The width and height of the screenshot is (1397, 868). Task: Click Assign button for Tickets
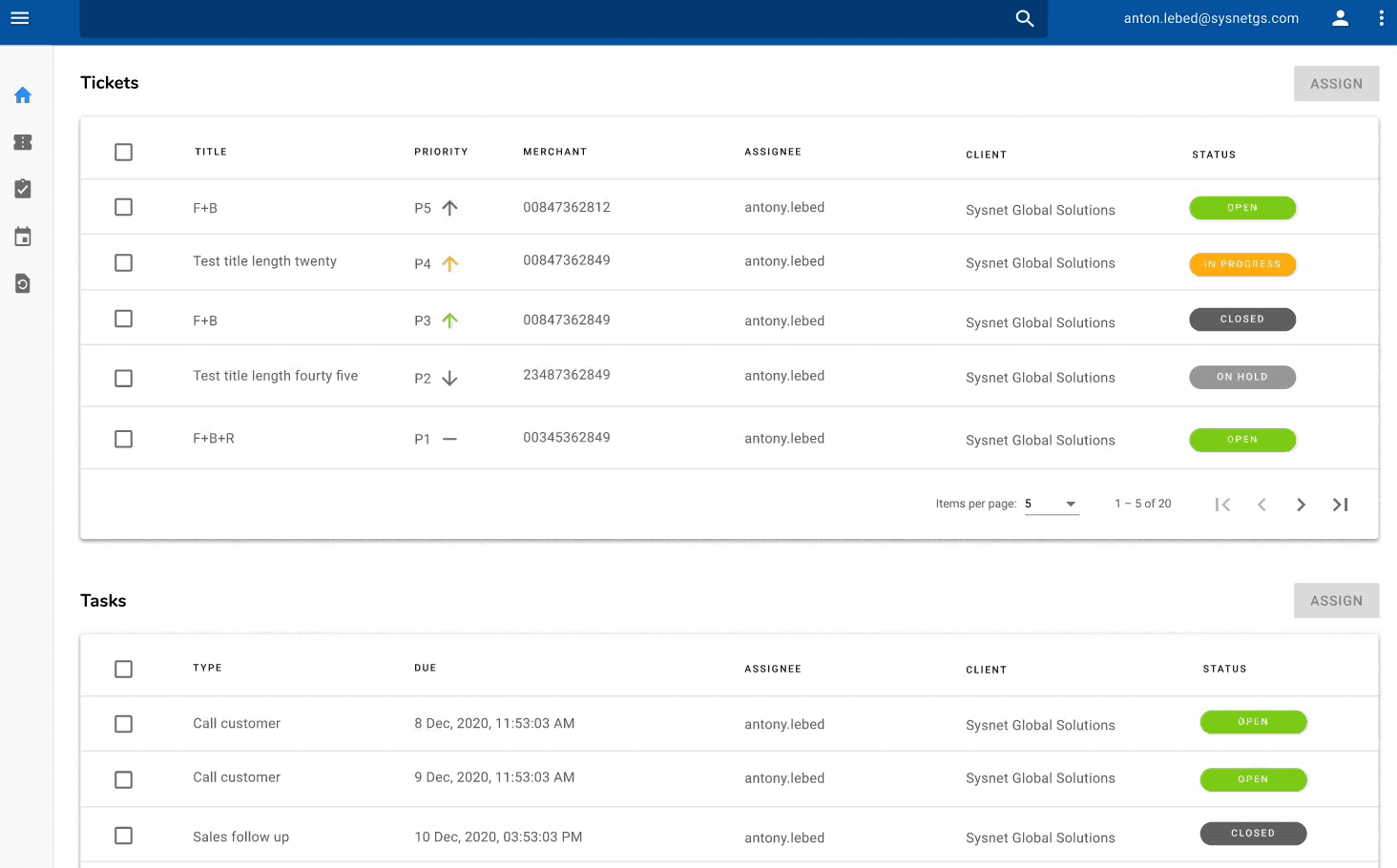(x=1336, y=84)
